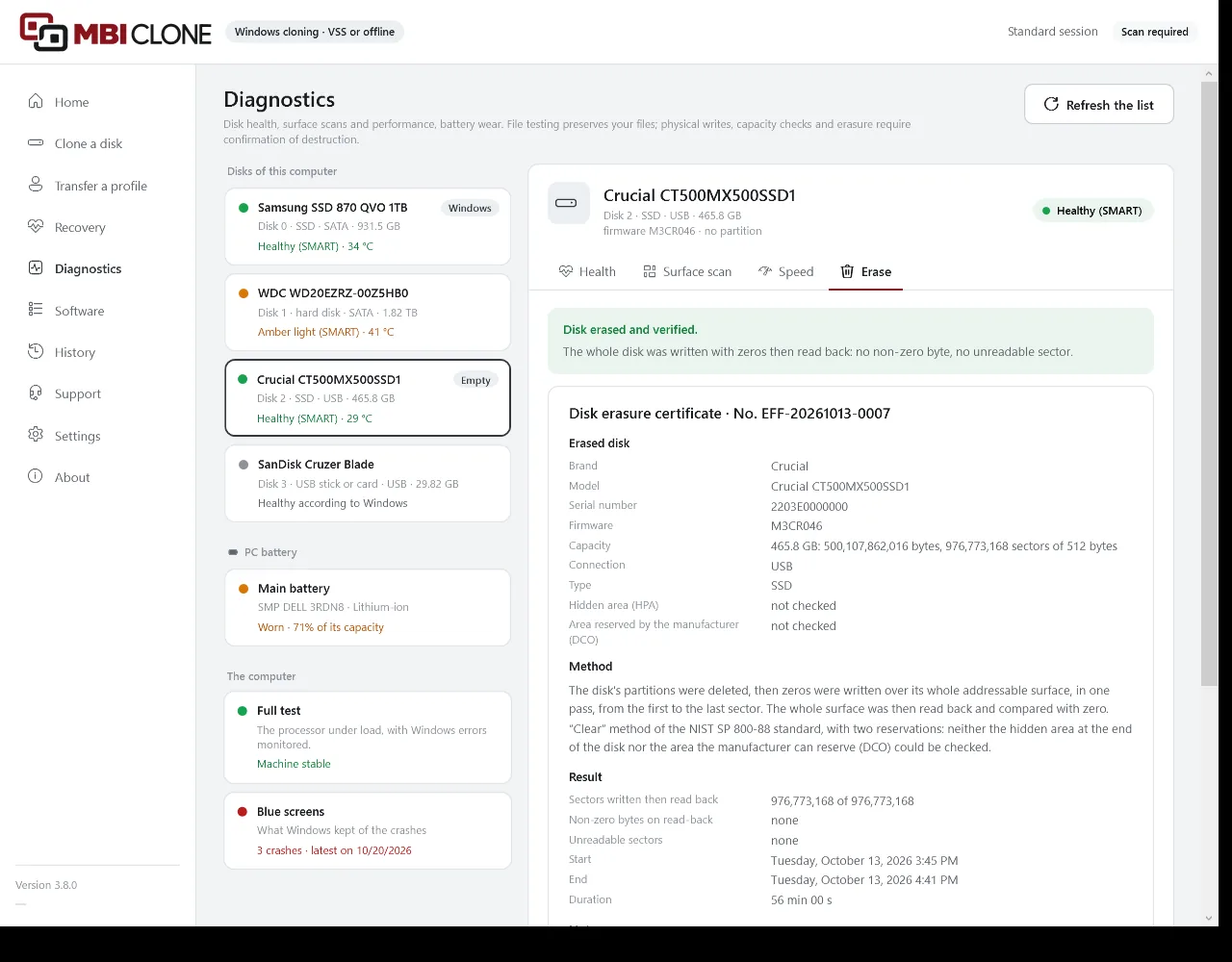
Task: Click the serial number value 2203E0000000
Action: point(809,506)
